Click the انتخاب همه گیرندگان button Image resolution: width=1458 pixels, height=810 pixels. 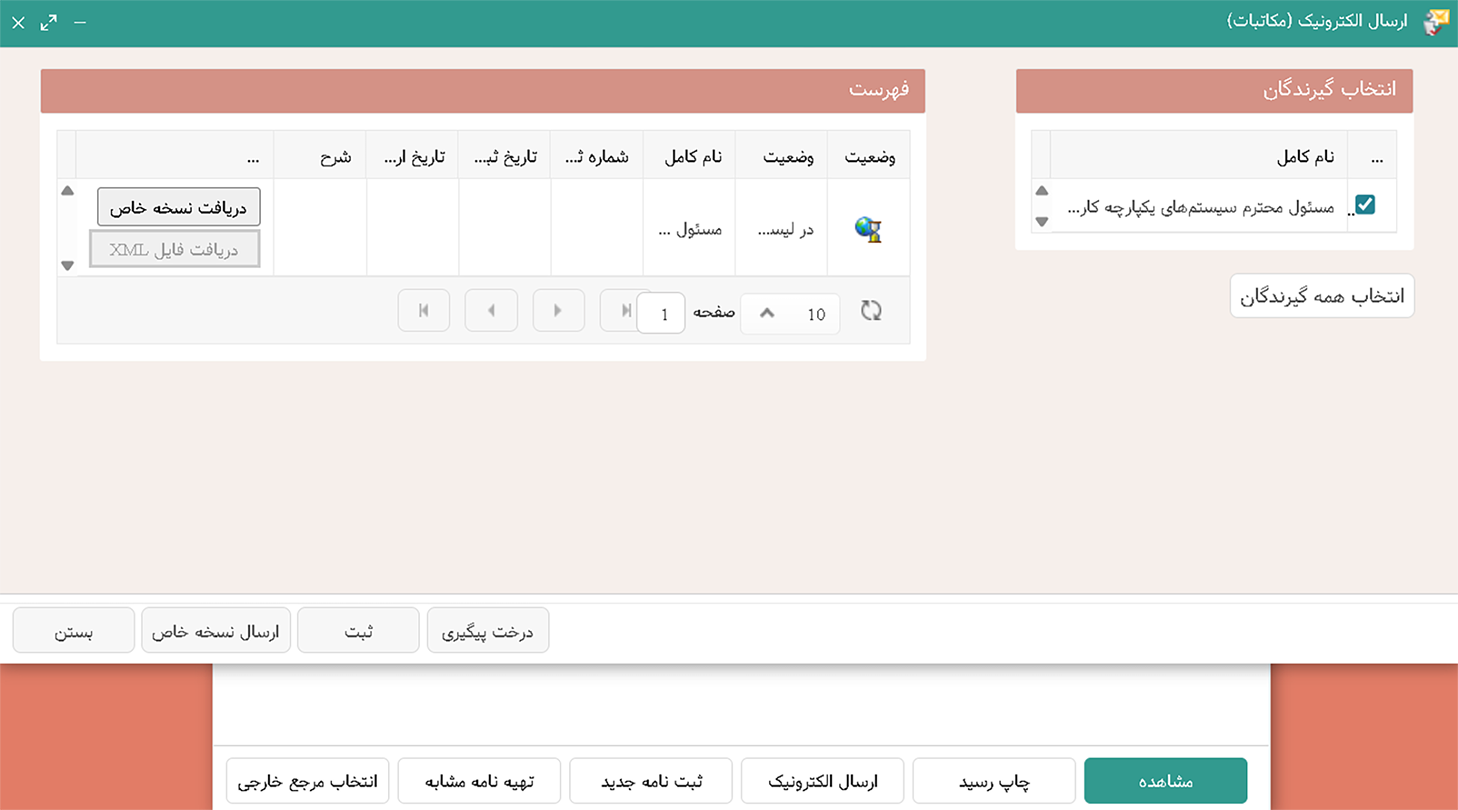coord(1322,297)
